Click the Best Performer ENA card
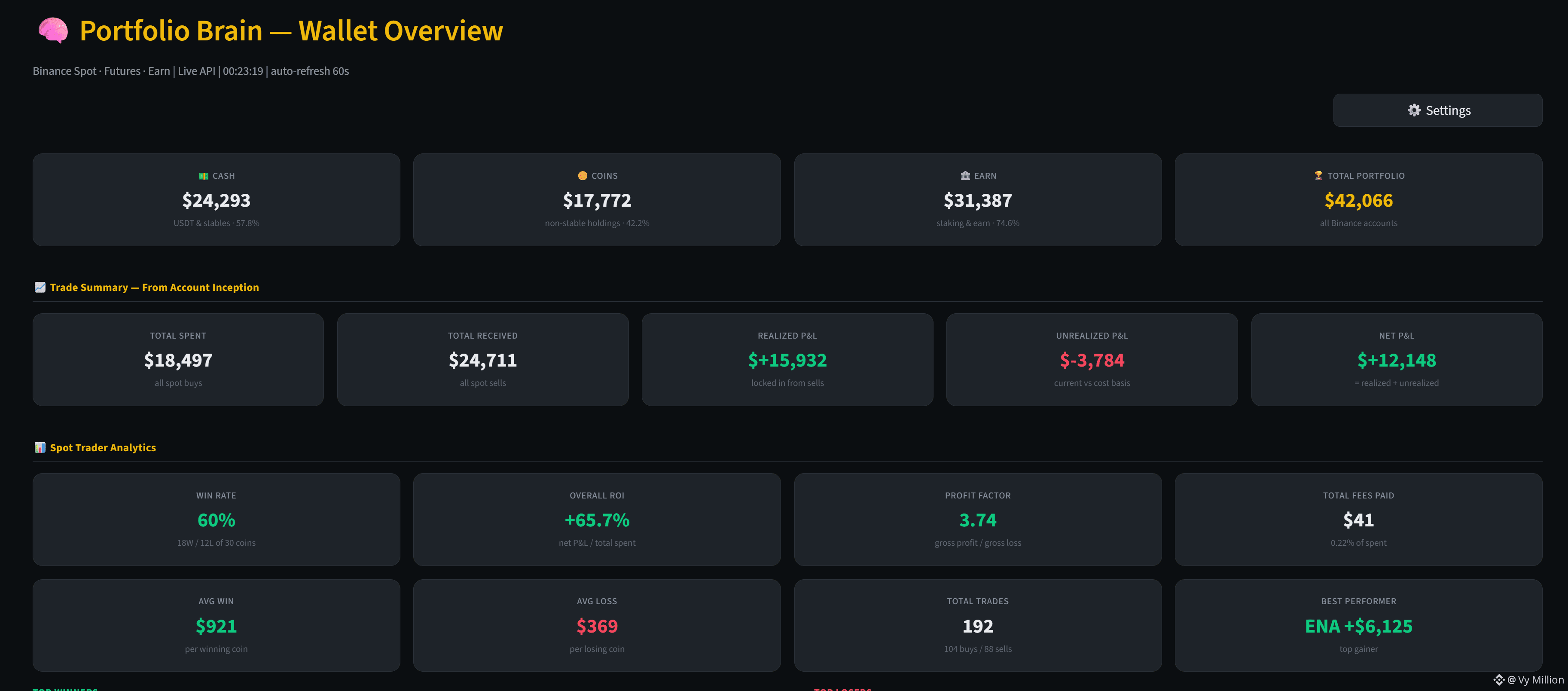The width and height of the screenshot is (1568, 691). coord(1358,625)
